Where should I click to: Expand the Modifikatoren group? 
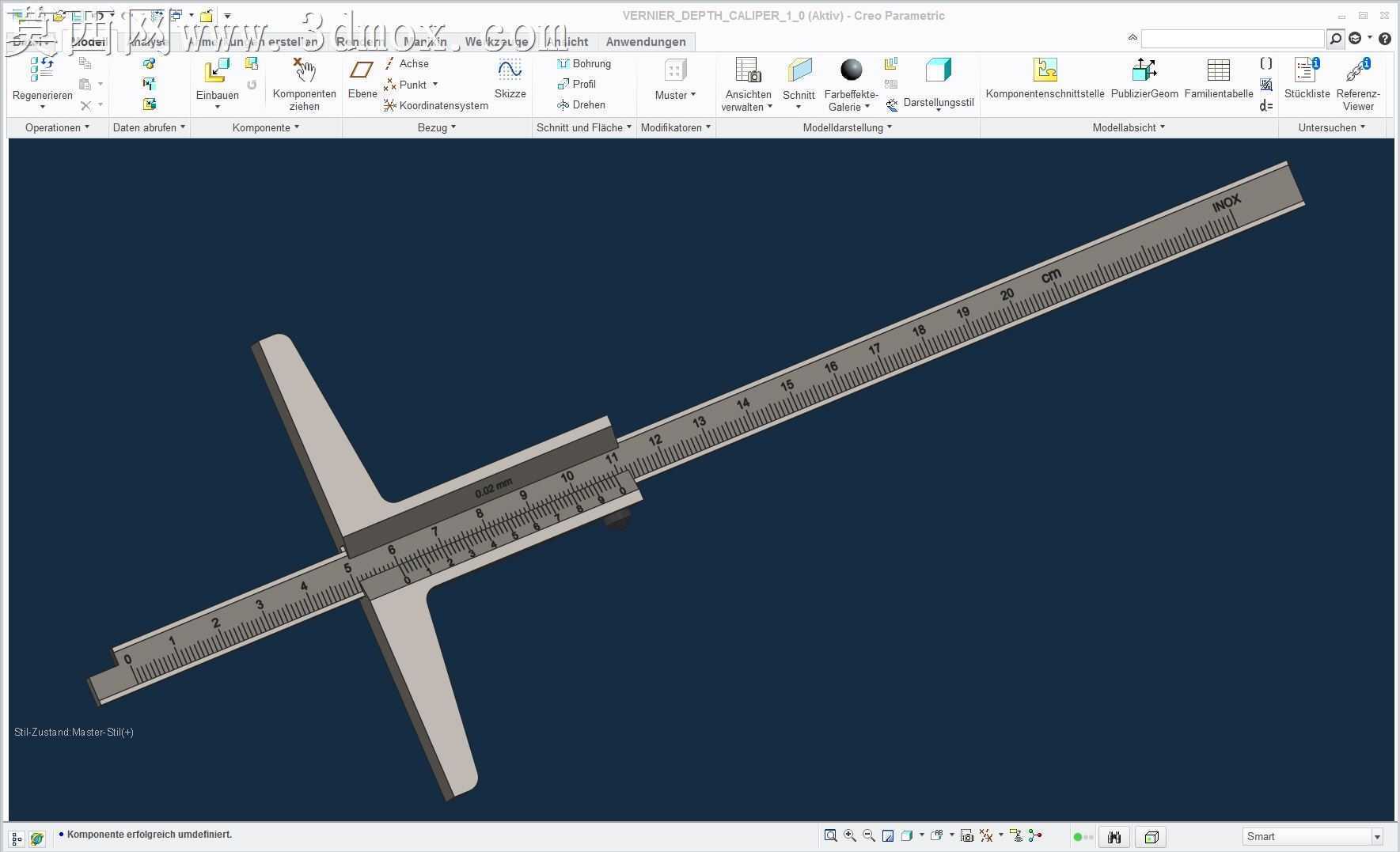pos(676,127)
